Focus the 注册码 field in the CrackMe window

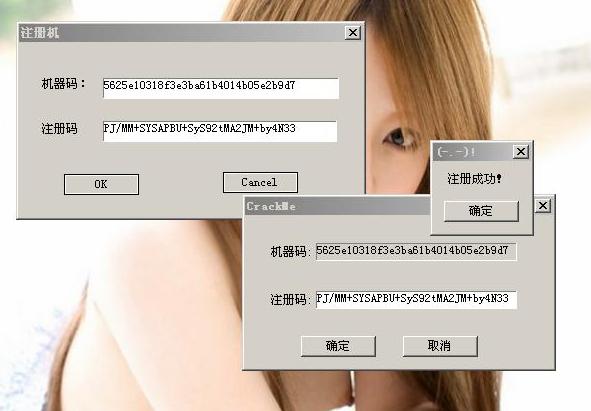(416, 300)
